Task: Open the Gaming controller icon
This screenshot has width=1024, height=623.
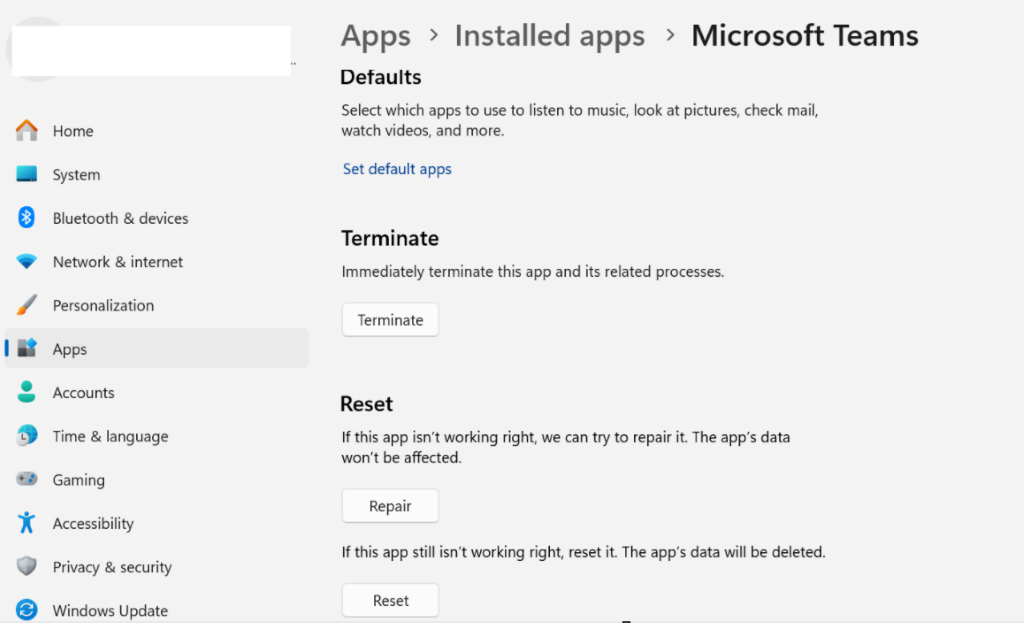Action: (x=27, y=480)
